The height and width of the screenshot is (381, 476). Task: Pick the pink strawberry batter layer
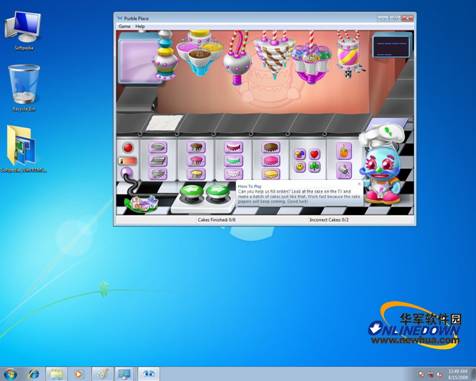tap(196, 161)
